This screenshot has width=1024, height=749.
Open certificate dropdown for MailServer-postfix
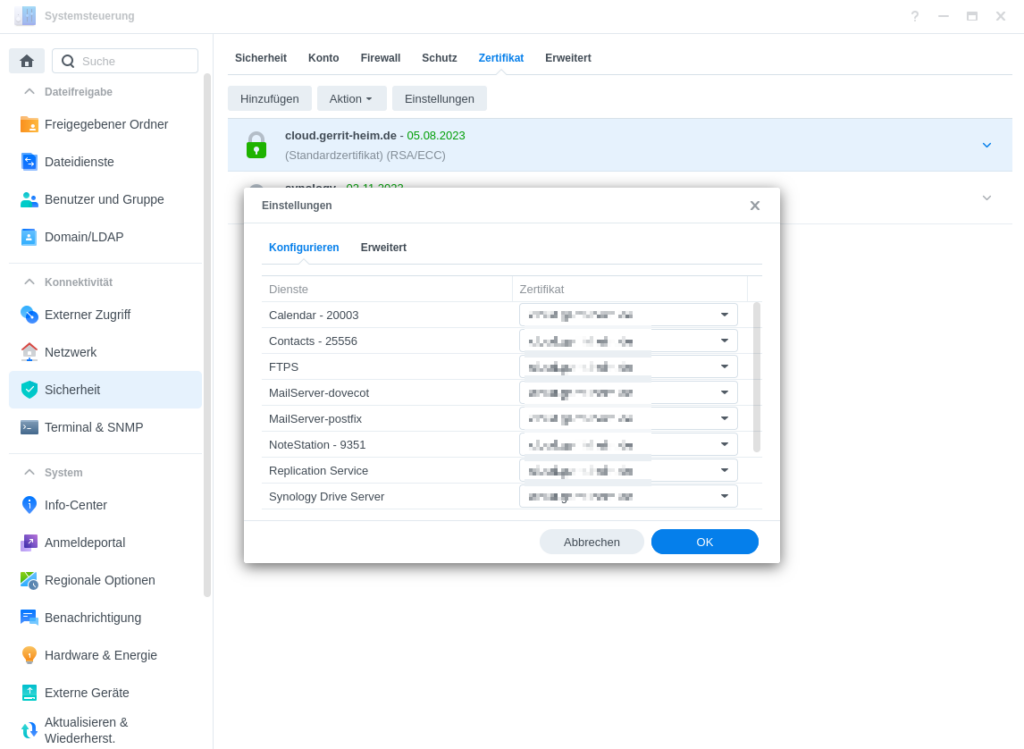628,419
